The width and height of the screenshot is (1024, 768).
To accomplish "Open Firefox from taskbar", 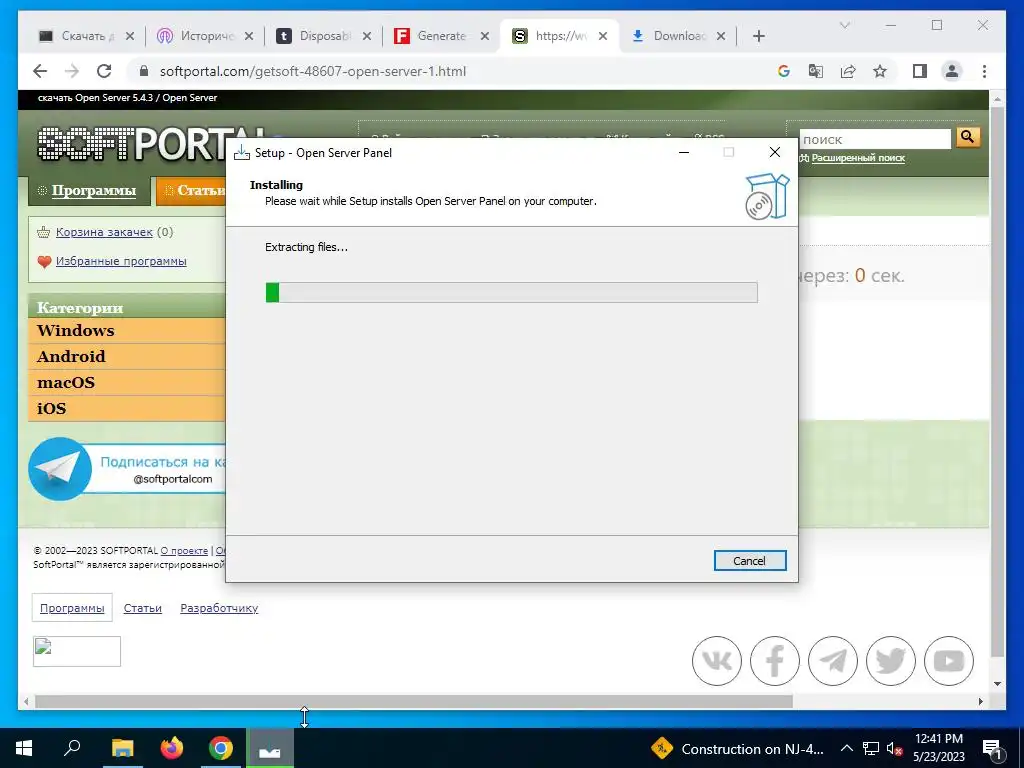I will [x=172, y=748].
